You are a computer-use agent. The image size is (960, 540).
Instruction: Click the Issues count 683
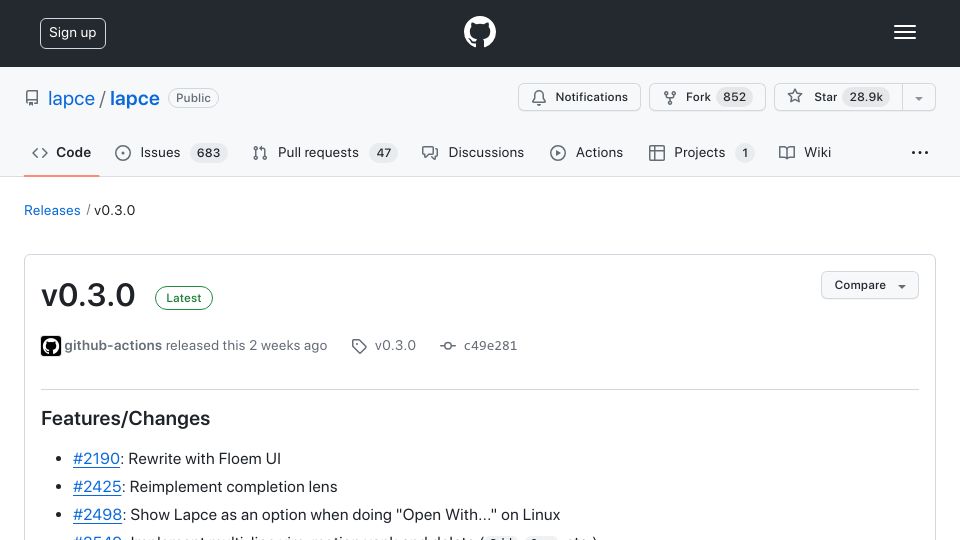click(208, 152)
